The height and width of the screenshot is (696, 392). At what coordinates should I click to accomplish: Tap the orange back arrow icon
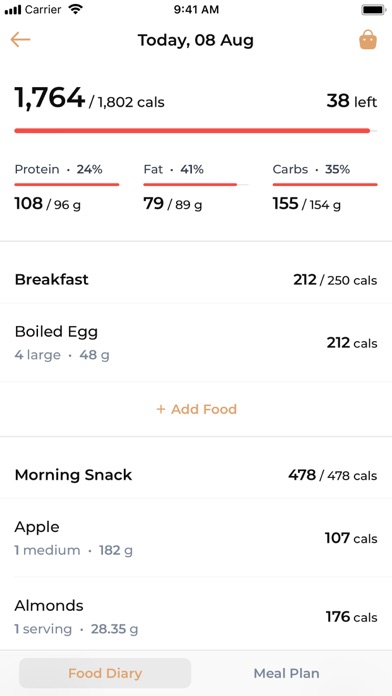[x=20, y=40]
